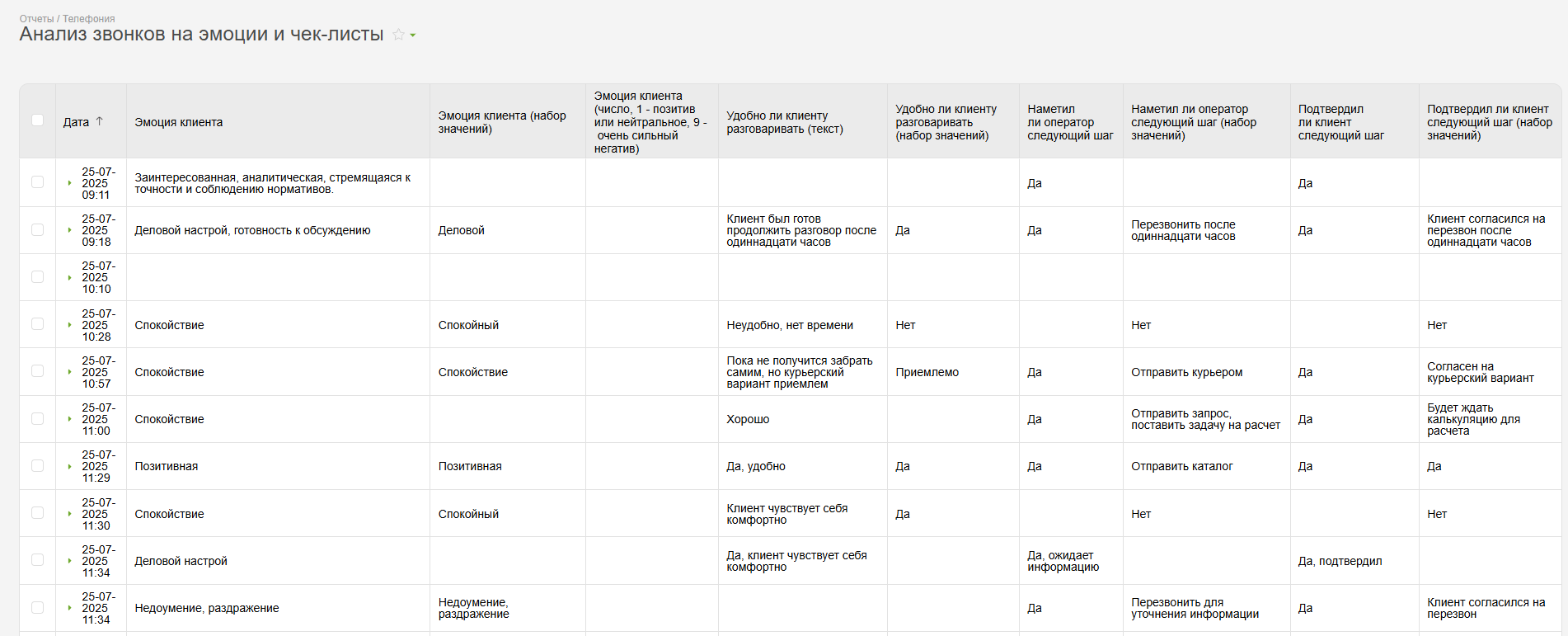This screenshot has height=636, width=1568.
Task: Click the Недоумение, раздражение emotion cell
Action: [207, 608]
